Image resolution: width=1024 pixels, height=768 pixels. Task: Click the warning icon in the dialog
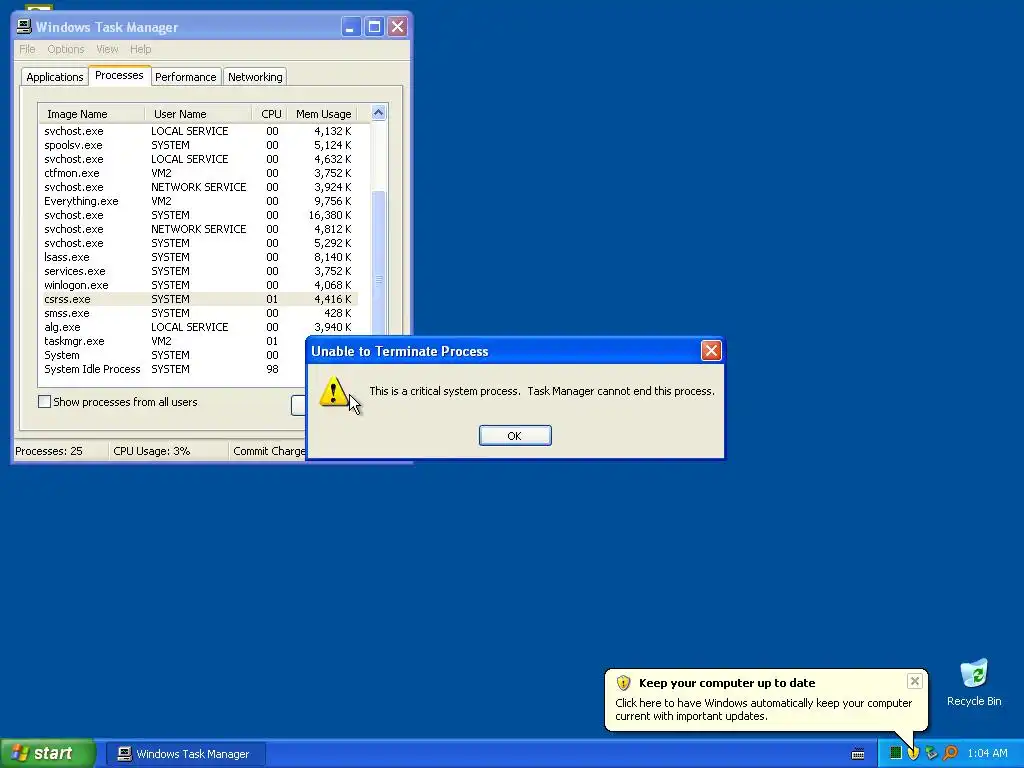(x=334, y=391)
